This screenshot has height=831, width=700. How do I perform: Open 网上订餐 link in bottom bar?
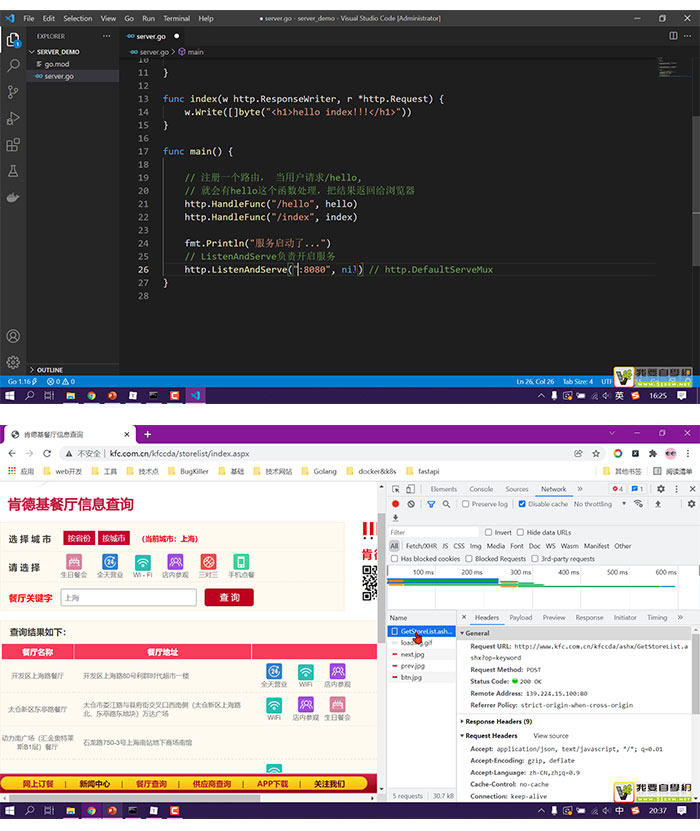pos(38,784)
